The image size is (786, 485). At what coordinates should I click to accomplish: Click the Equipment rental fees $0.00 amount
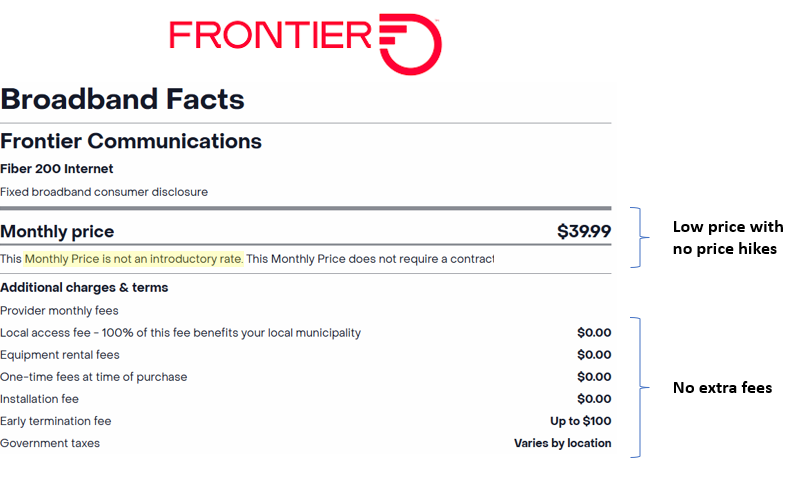[x=594, y=355]
